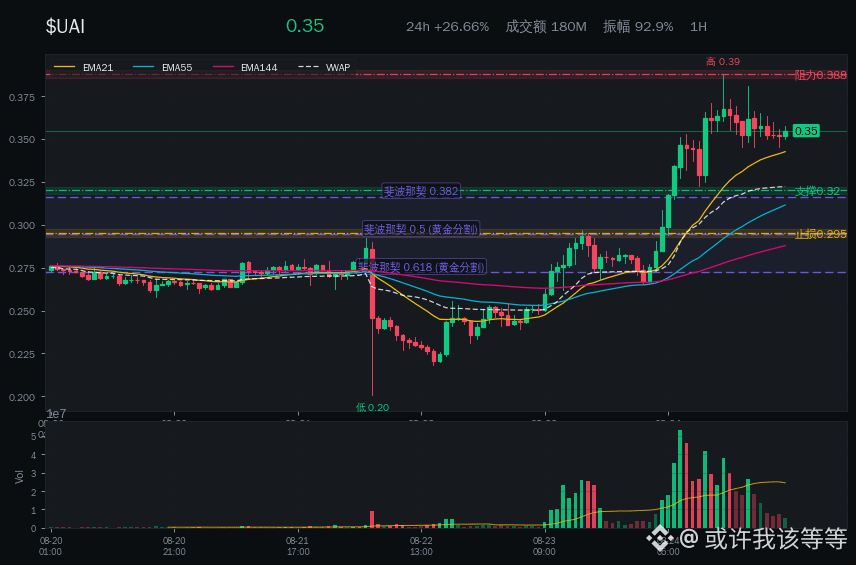856x565 pixels.
Task: Click the $UAI ticker title
Action: pos(65,26)
